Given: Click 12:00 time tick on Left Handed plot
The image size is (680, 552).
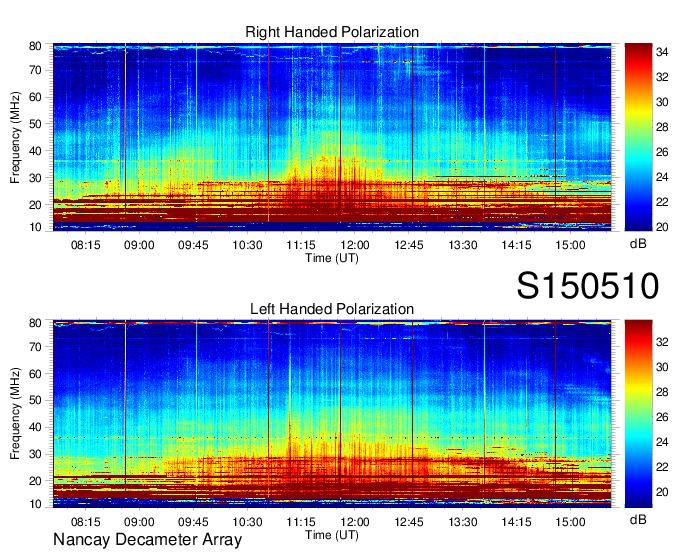Looking at the screenshot, I should point(355,522).
